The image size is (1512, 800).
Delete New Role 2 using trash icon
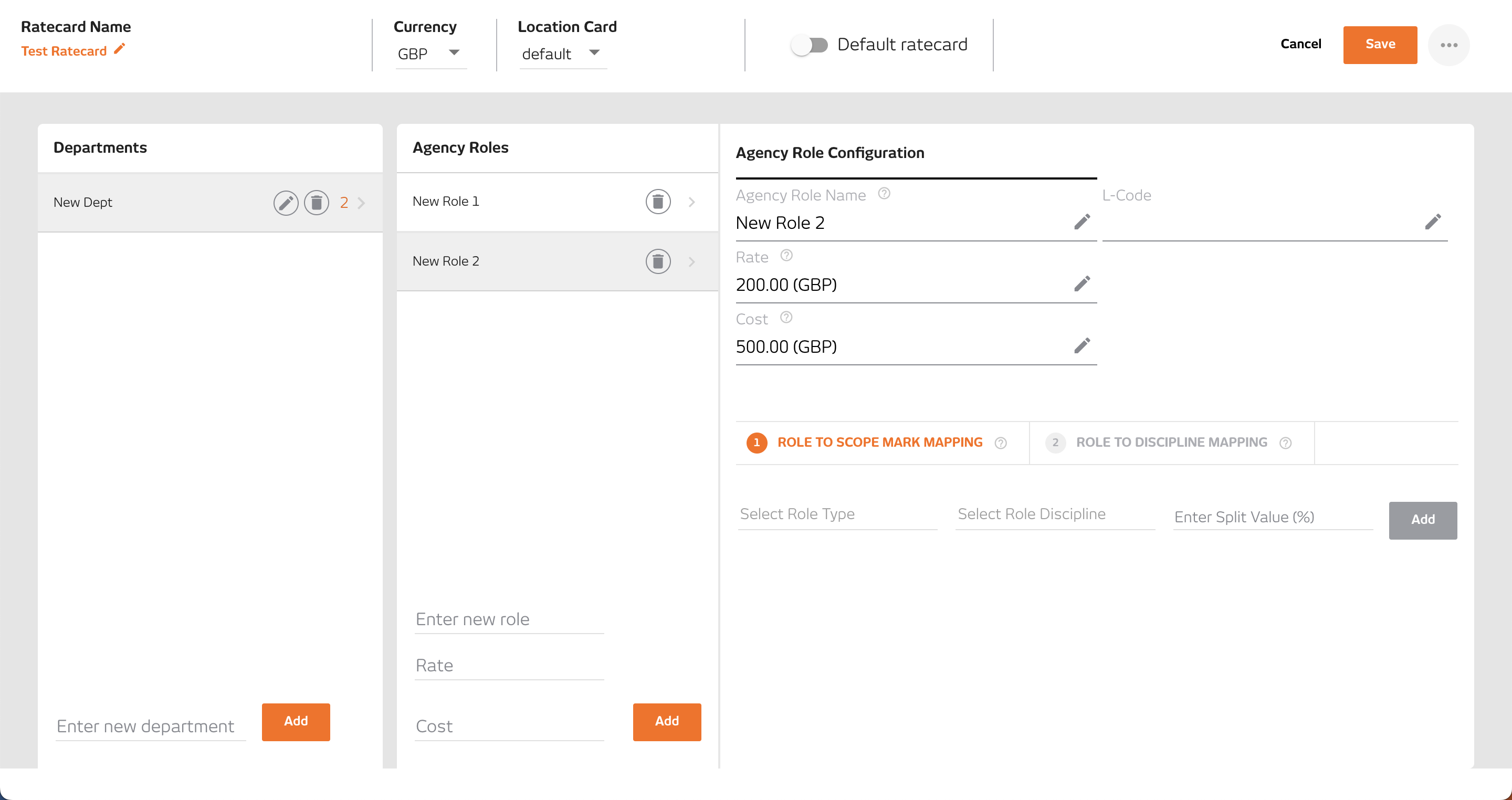658,261
